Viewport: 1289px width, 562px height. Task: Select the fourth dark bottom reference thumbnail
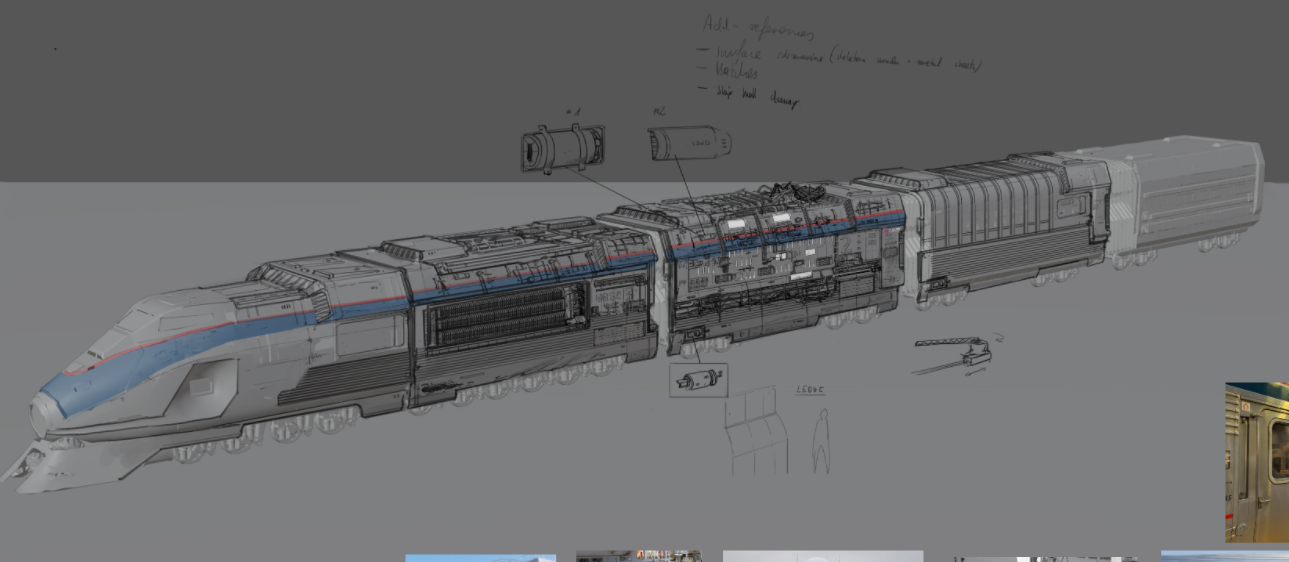(x=1044, y=558)
